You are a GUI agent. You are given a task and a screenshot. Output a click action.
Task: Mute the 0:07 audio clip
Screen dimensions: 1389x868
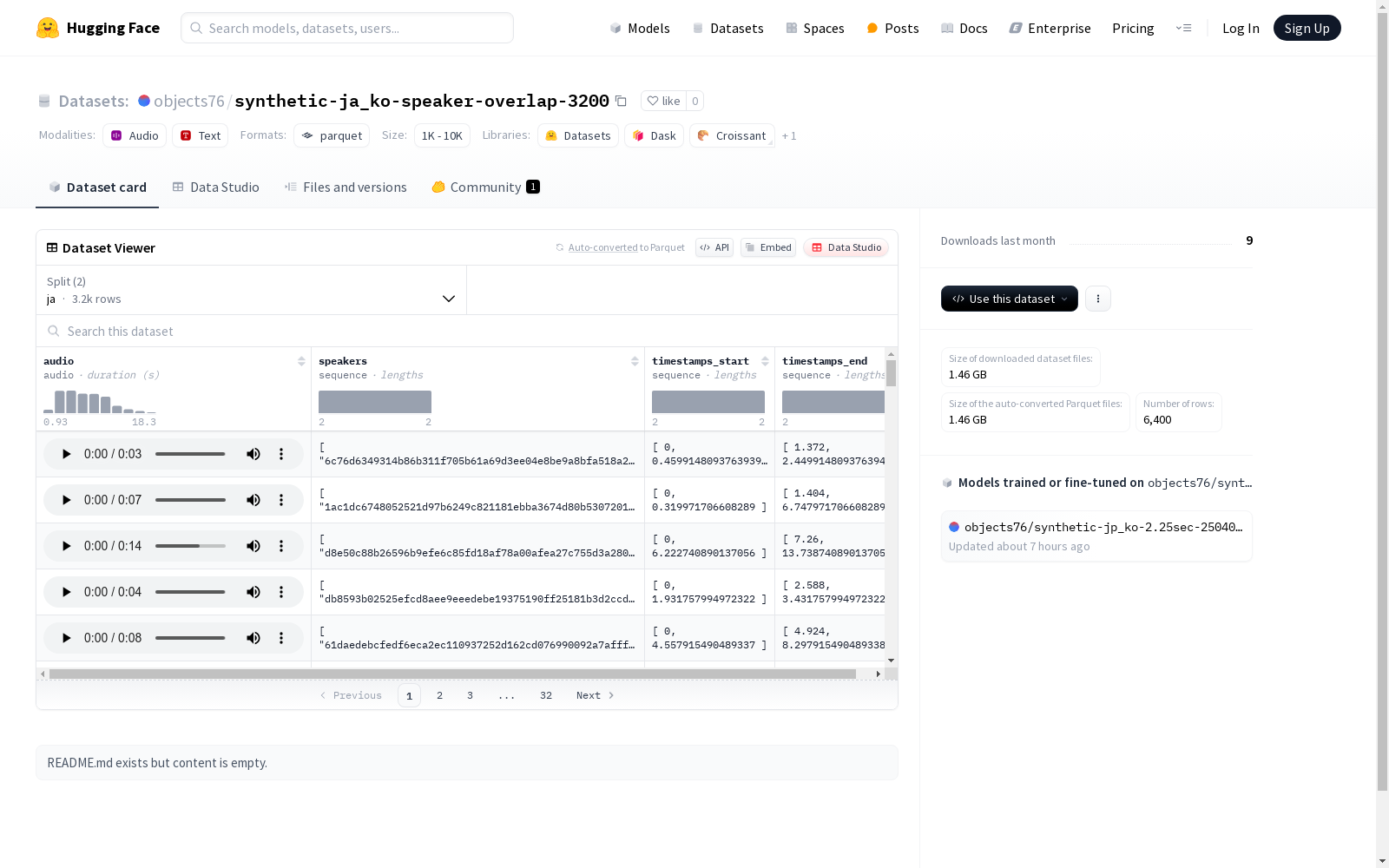pyautogui.click(x=253, y=500)
